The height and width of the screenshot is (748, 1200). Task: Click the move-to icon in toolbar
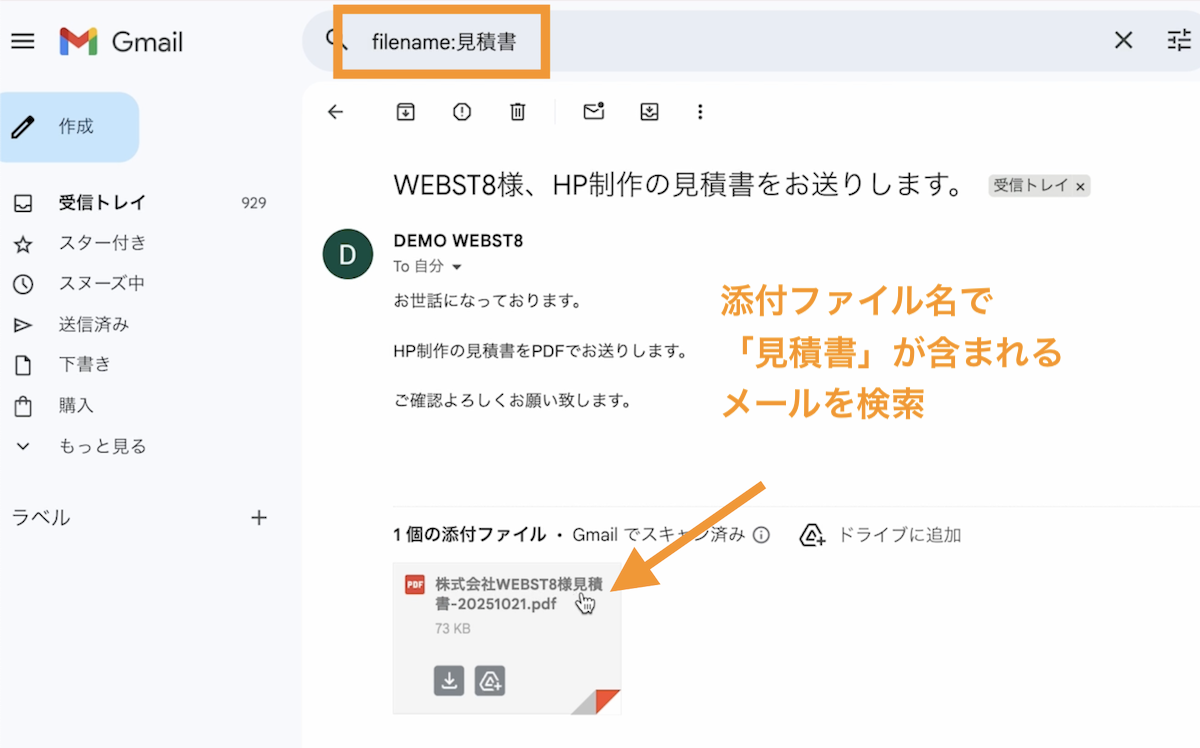click(x=650, y=112)
